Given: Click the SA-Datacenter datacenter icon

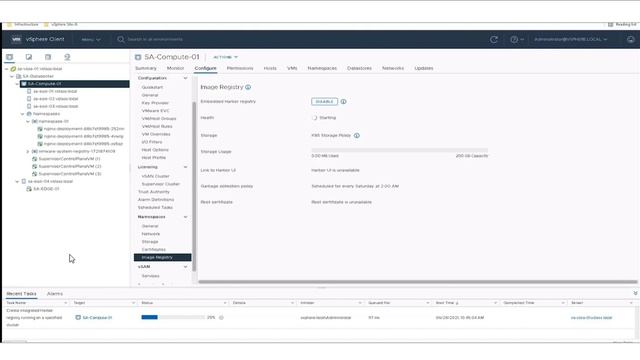Looking at the screenshot, I should (x=19, y=76).
